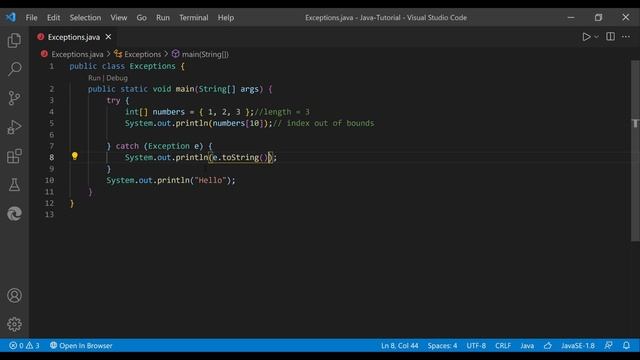Click main(String[]) in the breadcrumb
The width and height of the screenshot is (640, 360).
point(205,54)
